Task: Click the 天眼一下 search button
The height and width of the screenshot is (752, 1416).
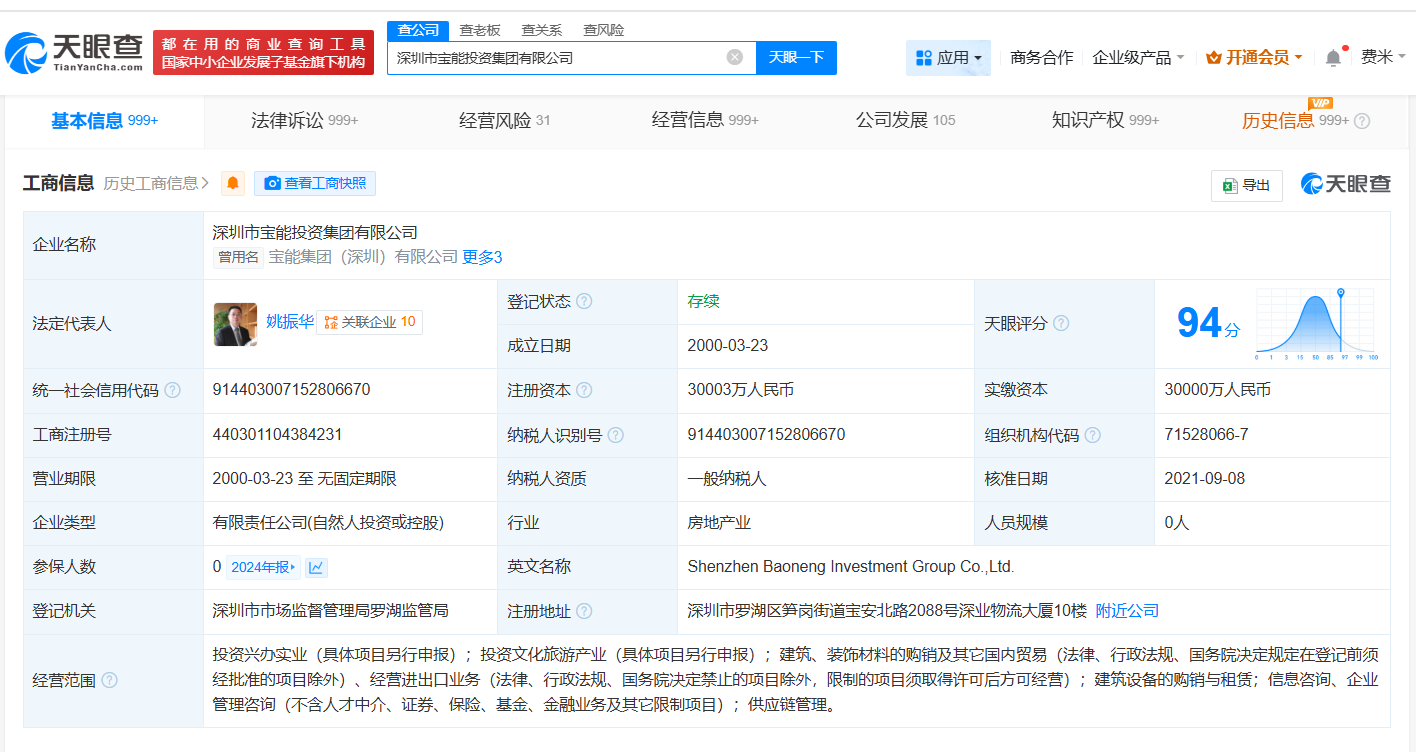Action: (797, 57)
